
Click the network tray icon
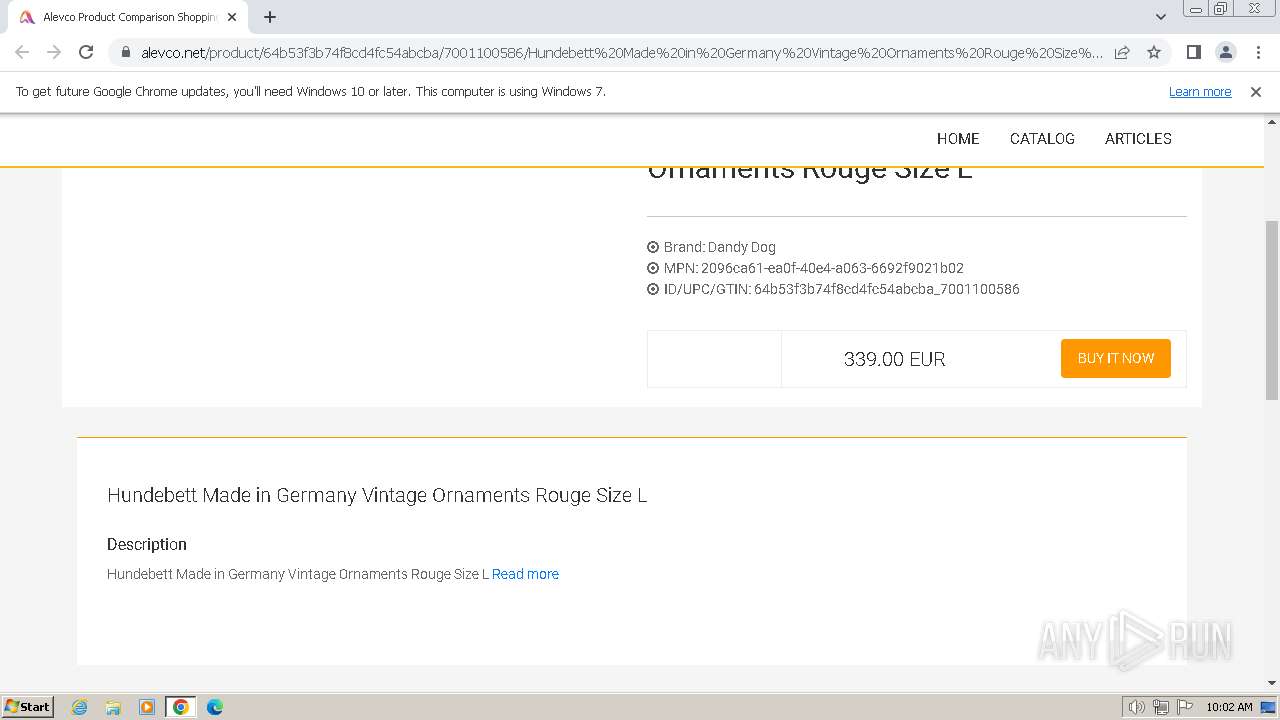1161,707
